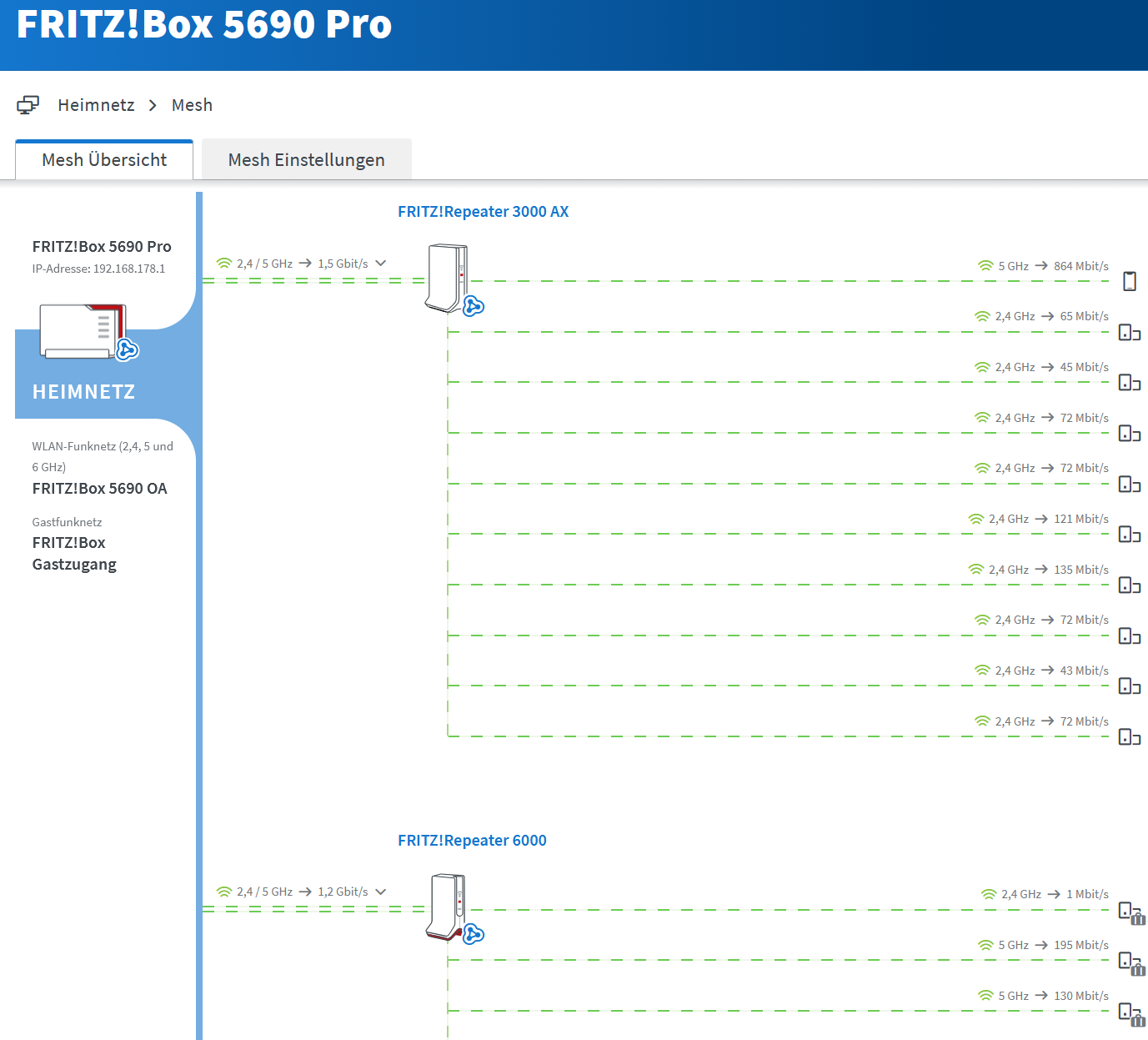
Task: Click the guest device icon at 130 Mbit/s
Action: click(1131, 1014)
